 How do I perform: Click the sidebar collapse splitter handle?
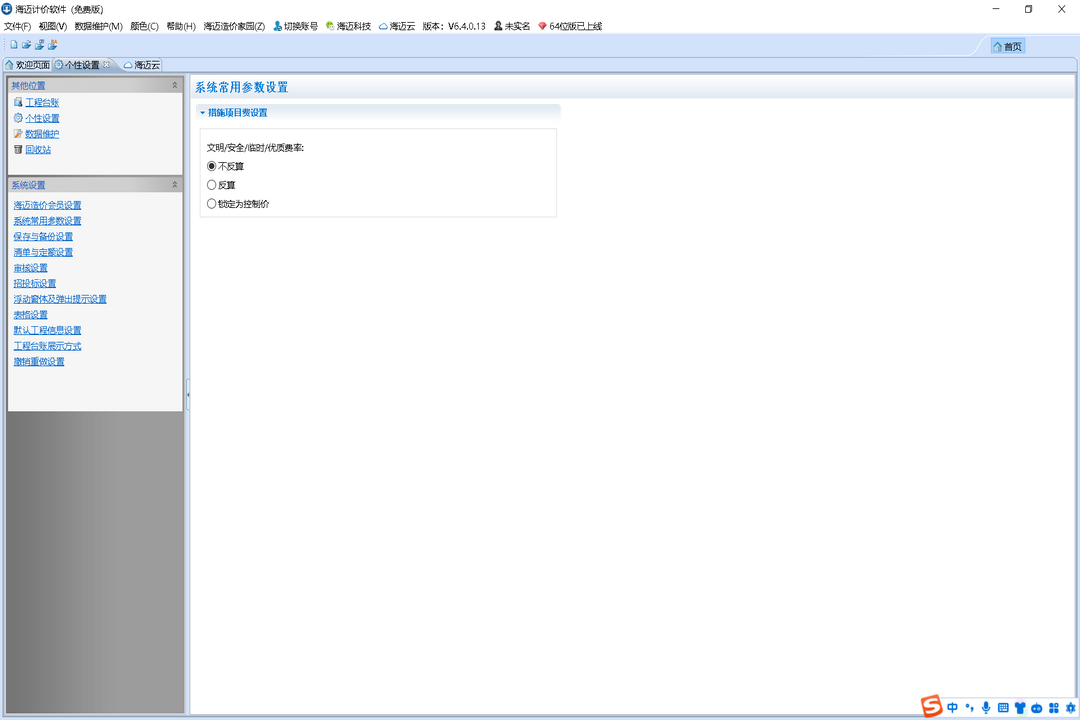[x=187, y=394]
